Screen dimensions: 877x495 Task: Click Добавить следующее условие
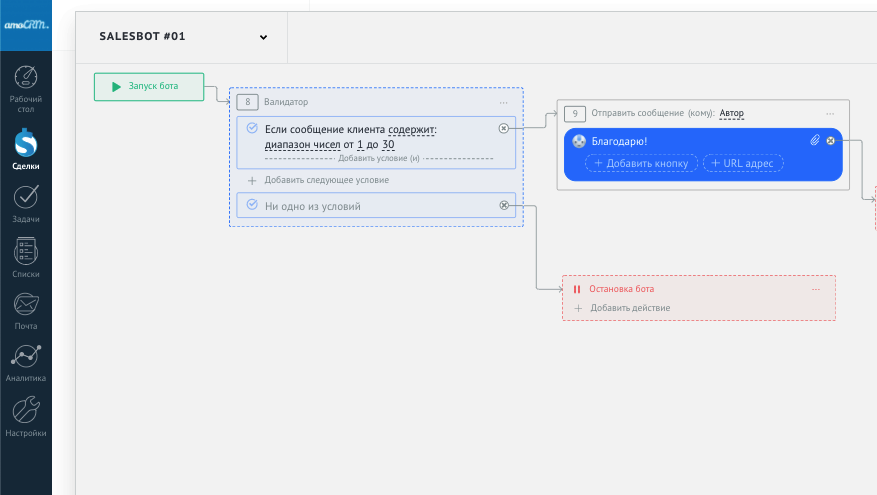[326, 180]
